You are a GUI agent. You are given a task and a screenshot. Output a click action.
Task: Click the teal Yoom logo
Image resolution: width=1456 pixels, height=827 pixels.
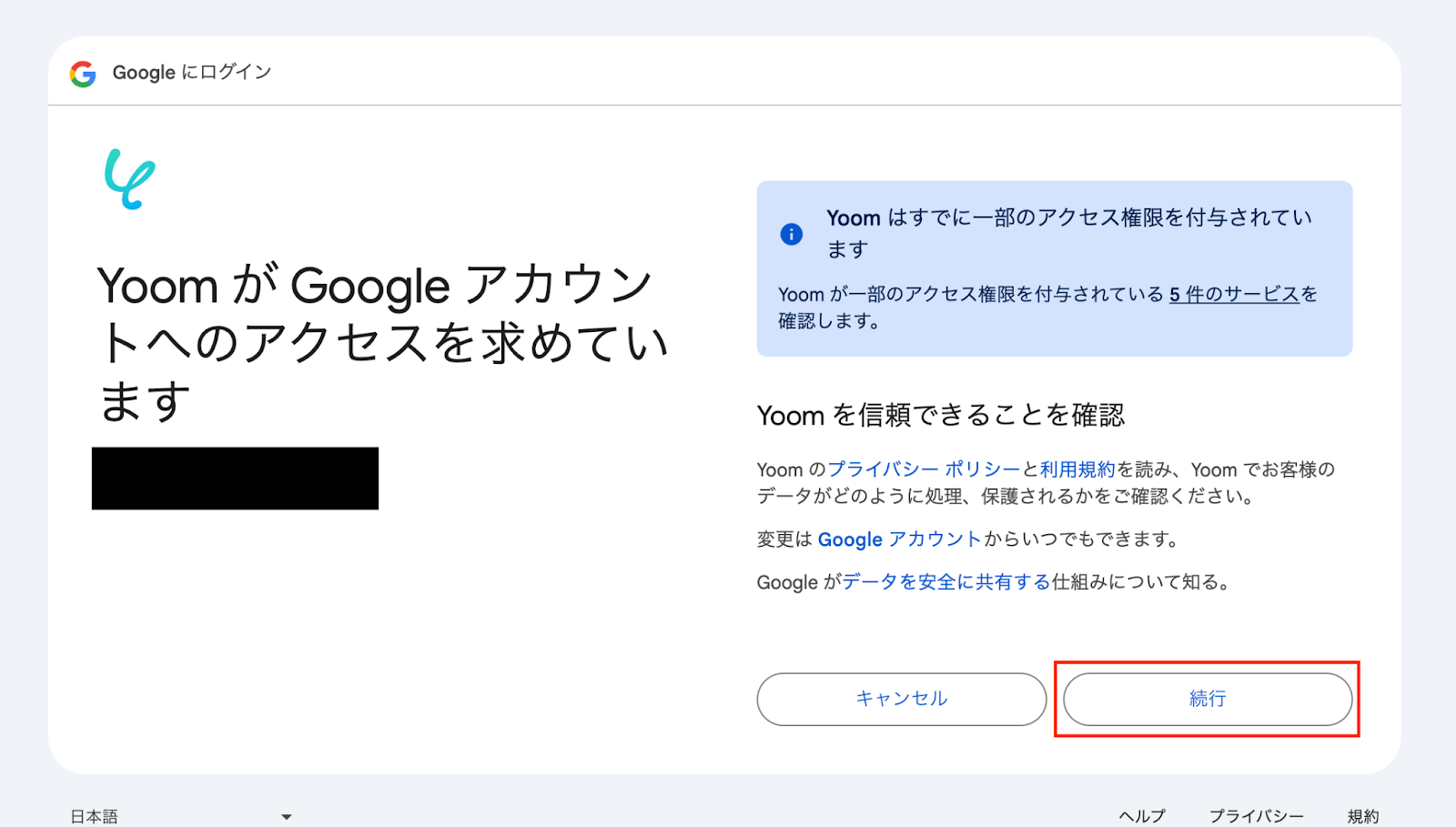[129, 179]
